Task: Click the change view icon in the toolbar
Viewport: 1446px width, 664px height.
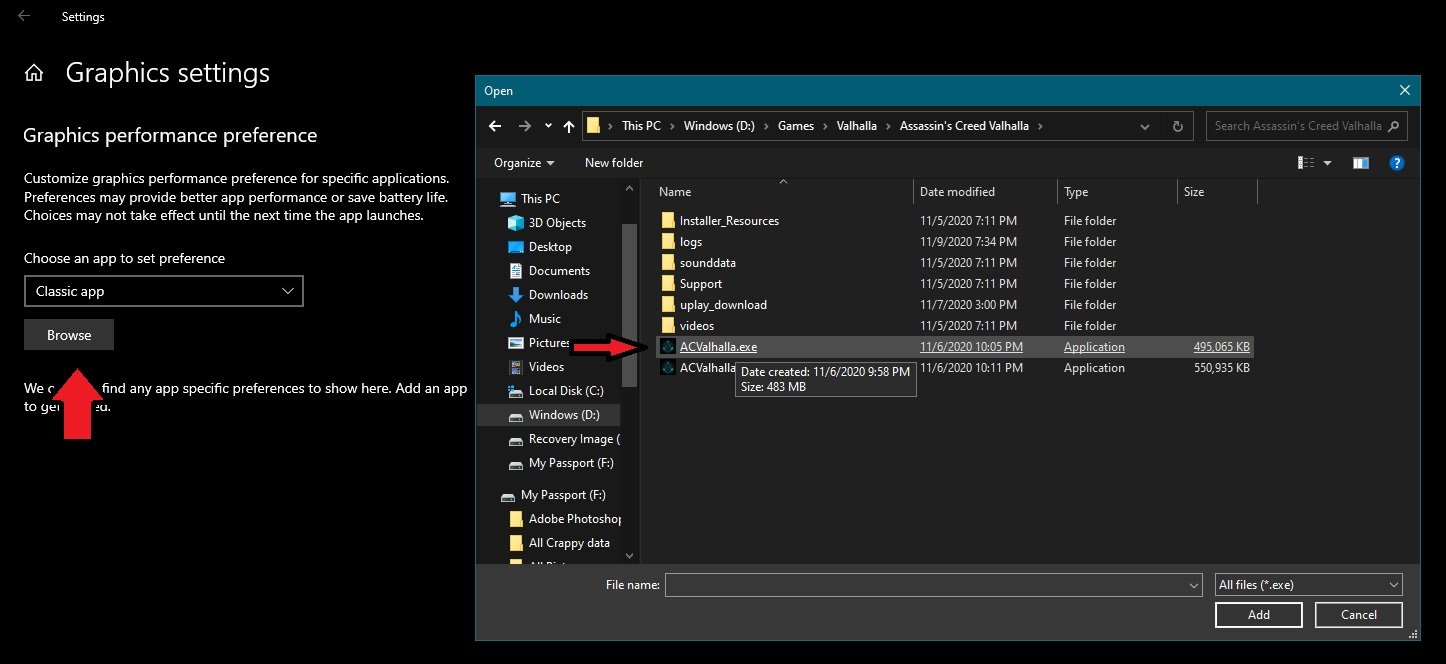Action: click(1305, 163)
